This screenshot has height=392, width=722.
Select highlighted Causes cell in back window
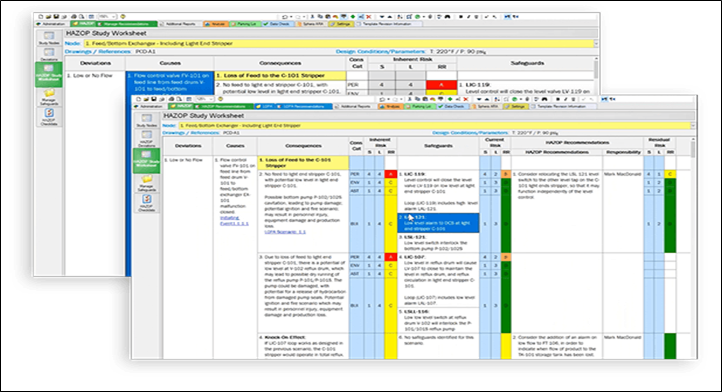coord(169,84)
